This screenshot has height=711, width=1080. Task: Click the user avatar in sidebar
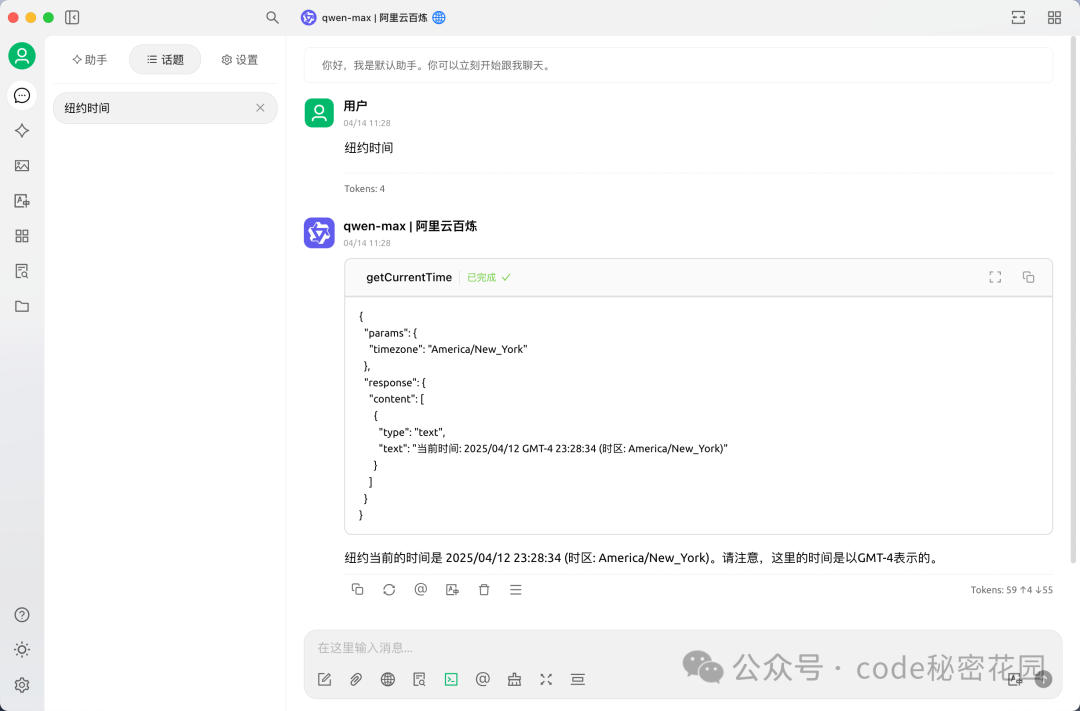click(22, 56)
